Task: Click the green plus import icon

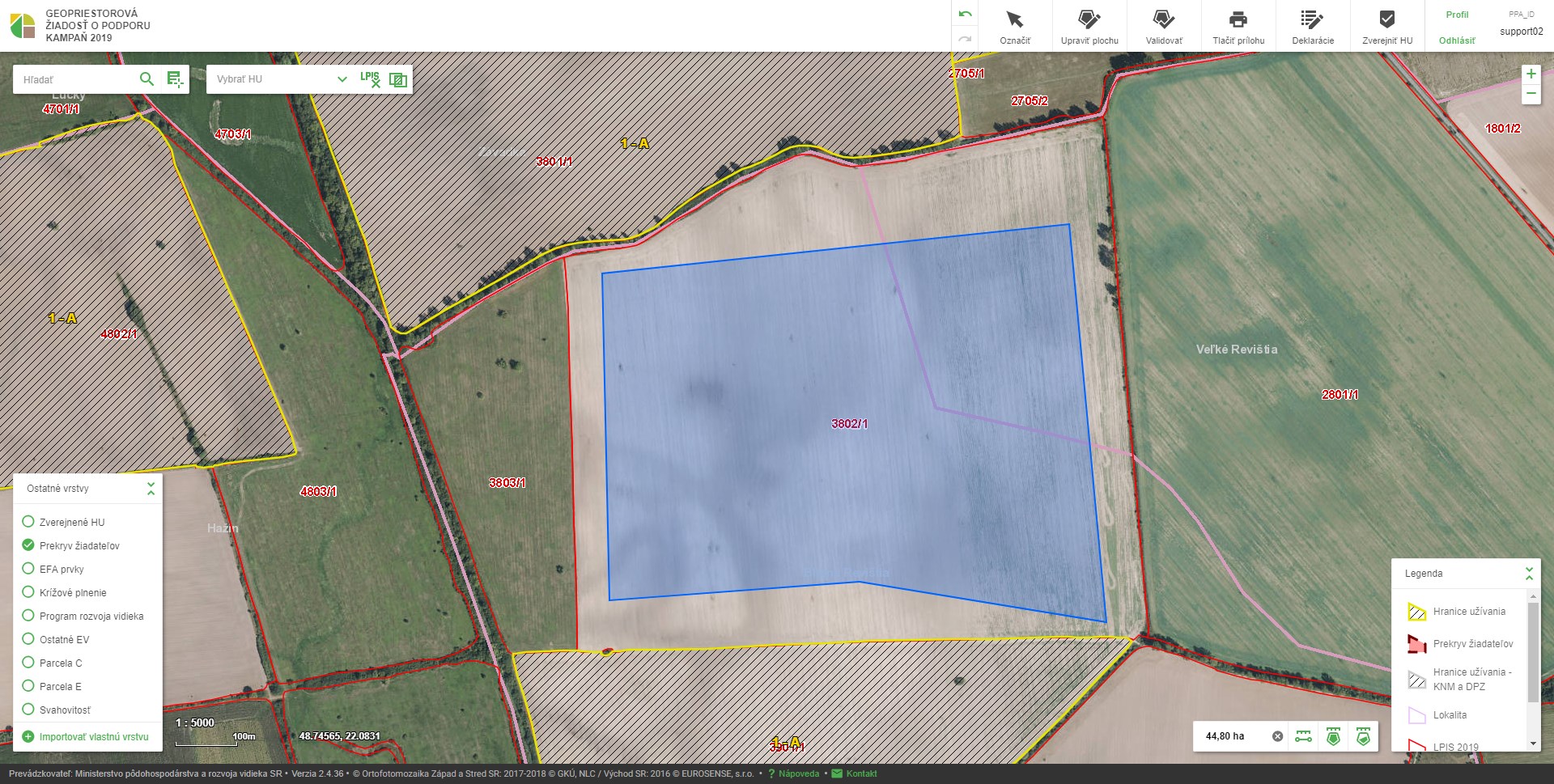Action: coord(28,737)
